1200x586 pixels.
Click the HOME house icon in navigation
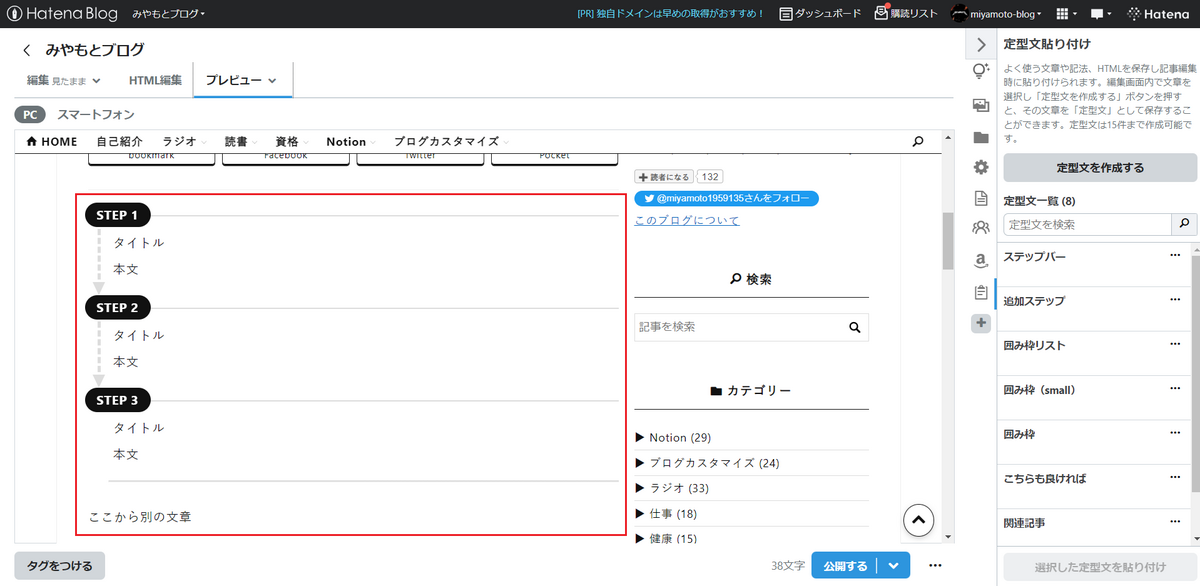[31, 142]
